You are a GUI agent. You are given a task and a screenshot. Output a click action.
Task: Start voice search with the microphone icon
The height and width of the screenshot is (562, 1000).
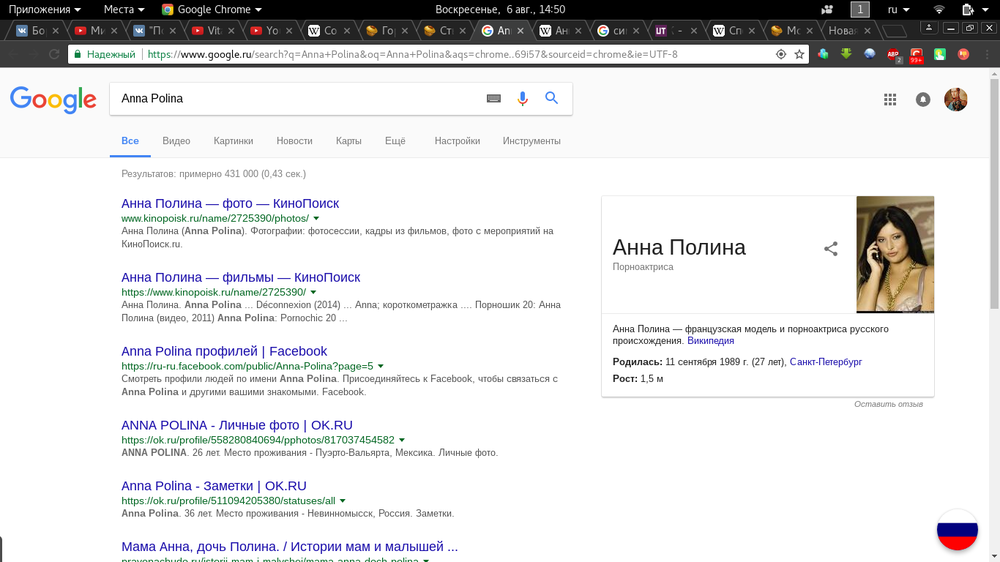[522, 98]
